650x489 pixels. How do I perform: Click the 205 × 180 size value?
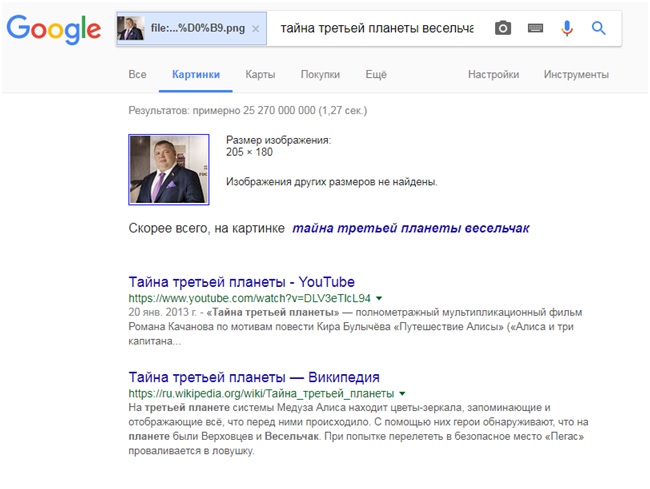(x=249, y=152)
